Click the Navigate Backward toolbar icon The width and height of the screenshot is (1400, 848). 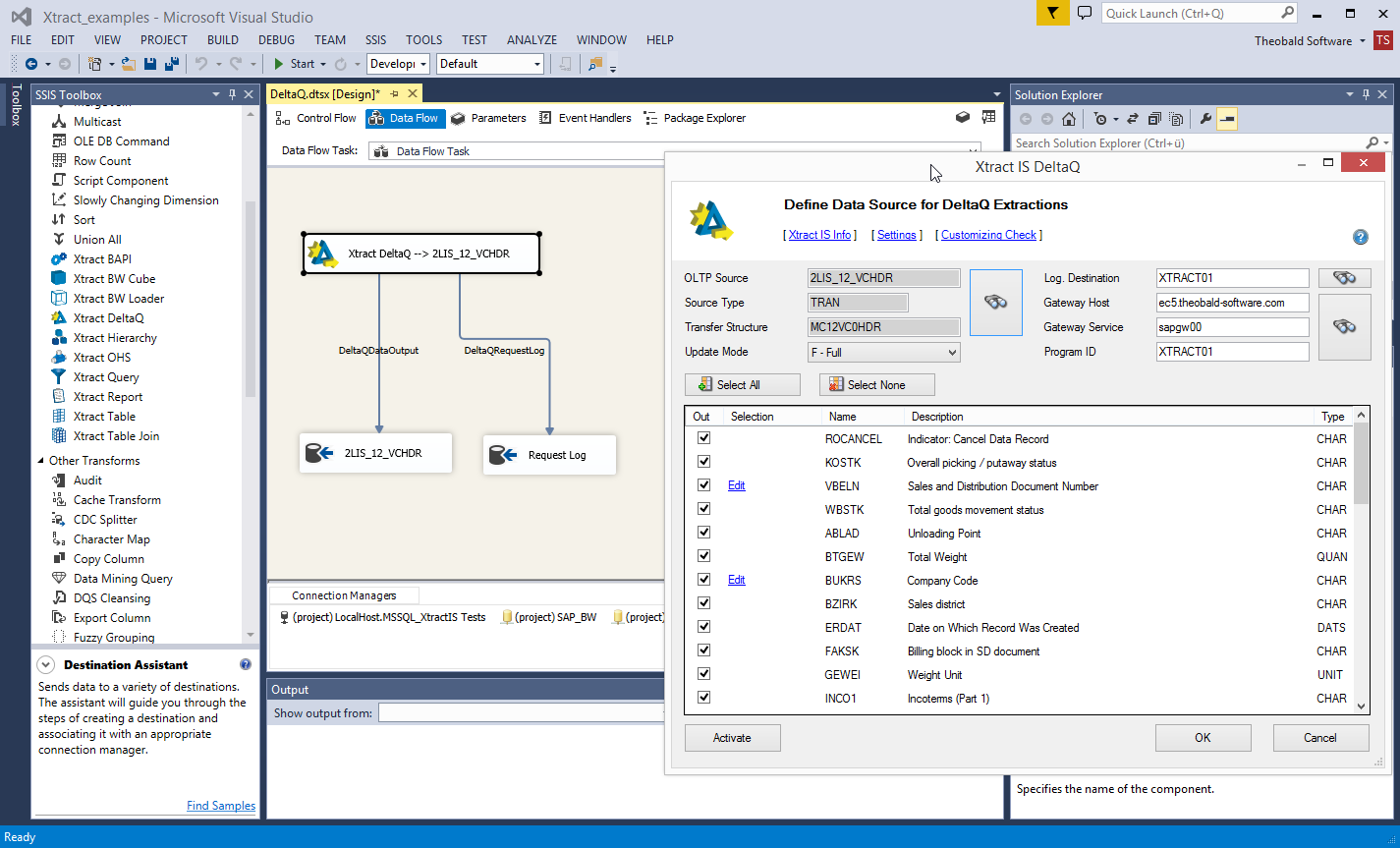point(31,64)
